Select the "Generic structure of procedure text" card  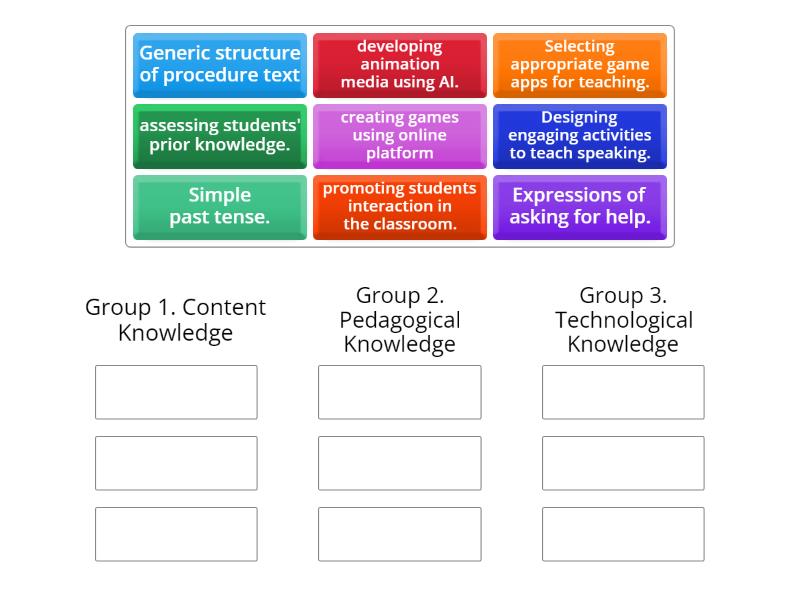pos(220,66)
